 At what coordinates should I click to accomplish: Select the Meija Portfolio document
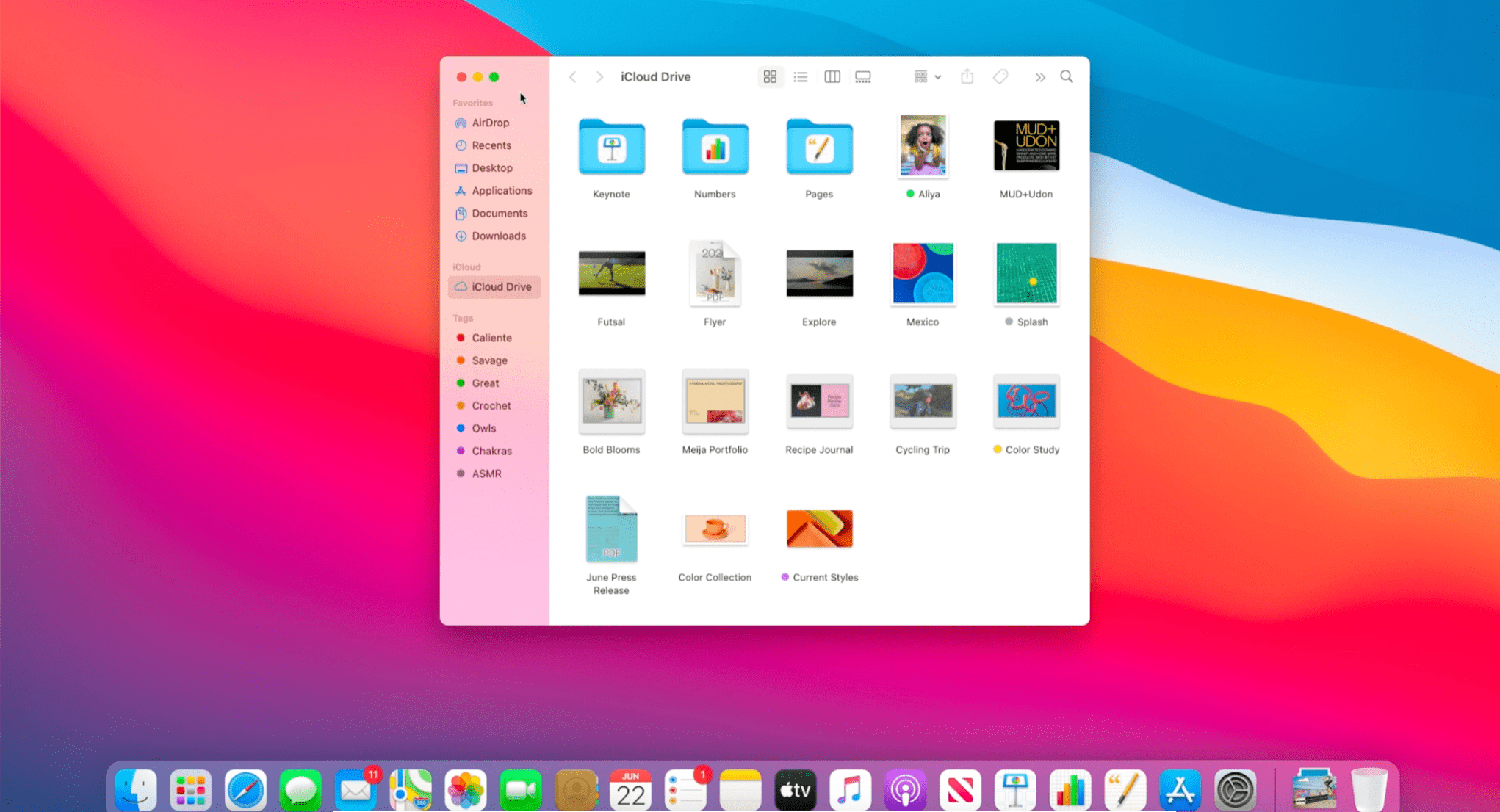(x=715, y=401)
